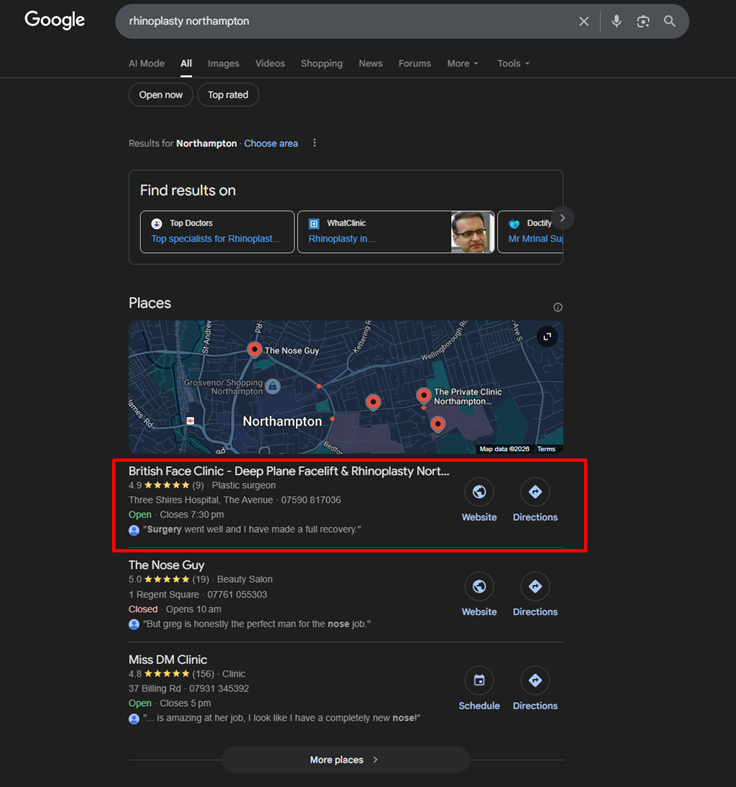Screen dimensions: 736x787
Task: Visit The Nose Guy Website
Action: [479, 595]
